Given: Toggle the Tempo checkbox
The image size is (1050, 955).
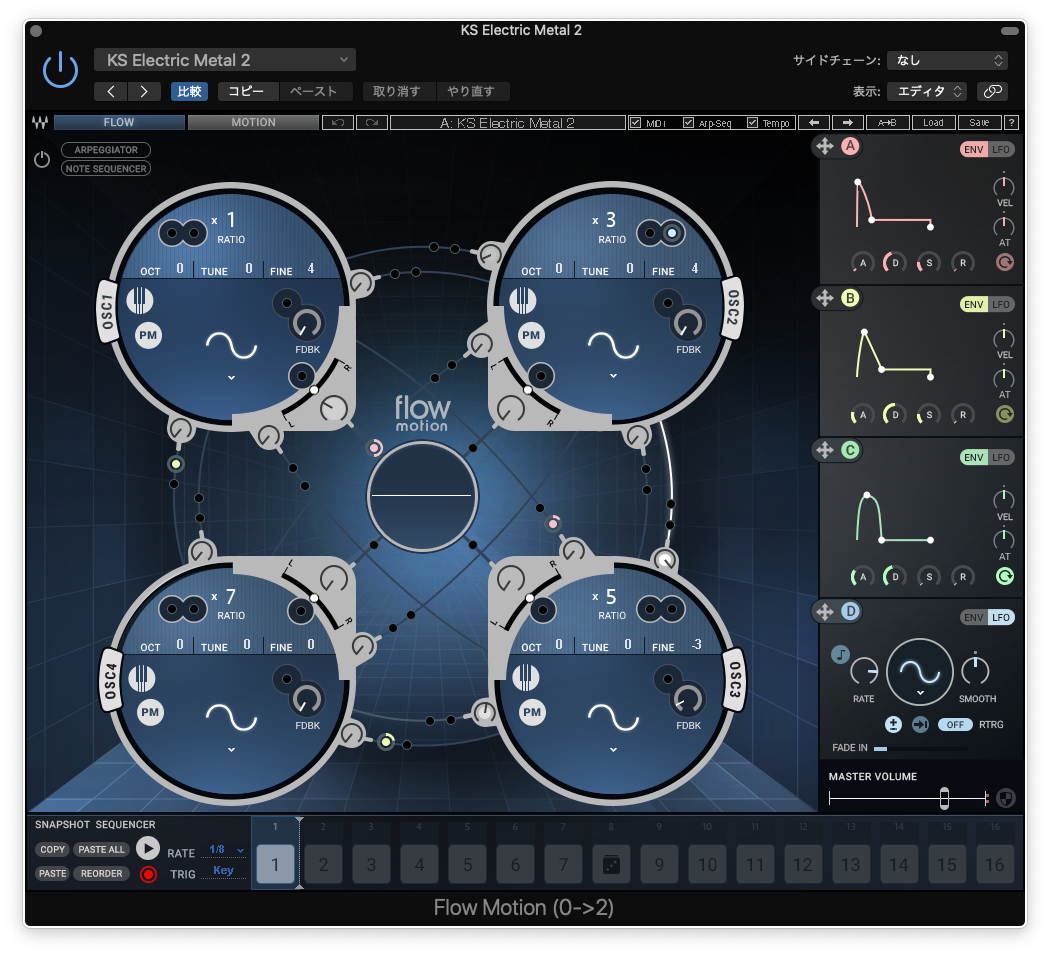Looking at the screenshot, I should click(x=753, y=123).
